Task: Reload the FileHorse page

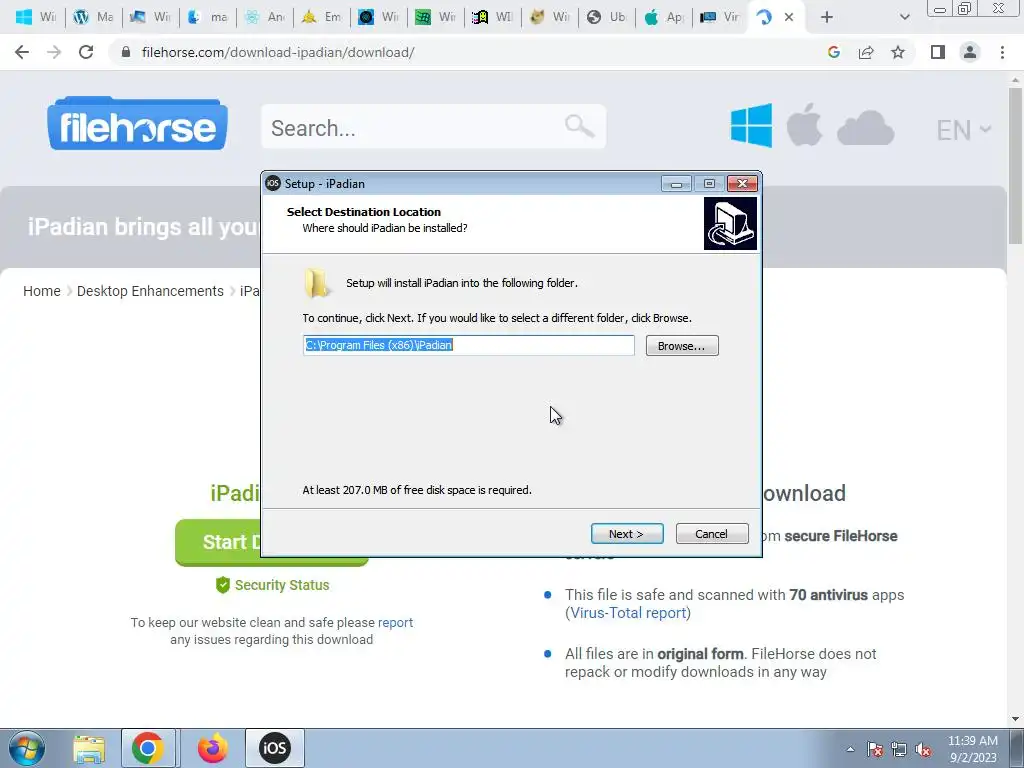Action: (86, 52)
